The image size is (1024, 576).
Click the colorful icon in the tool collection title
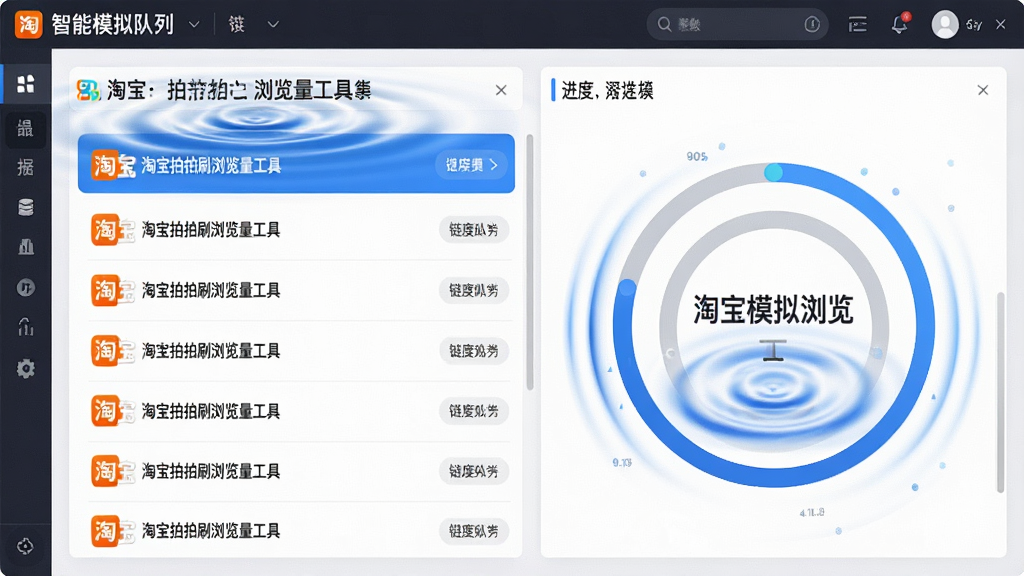tap(88, 90)
